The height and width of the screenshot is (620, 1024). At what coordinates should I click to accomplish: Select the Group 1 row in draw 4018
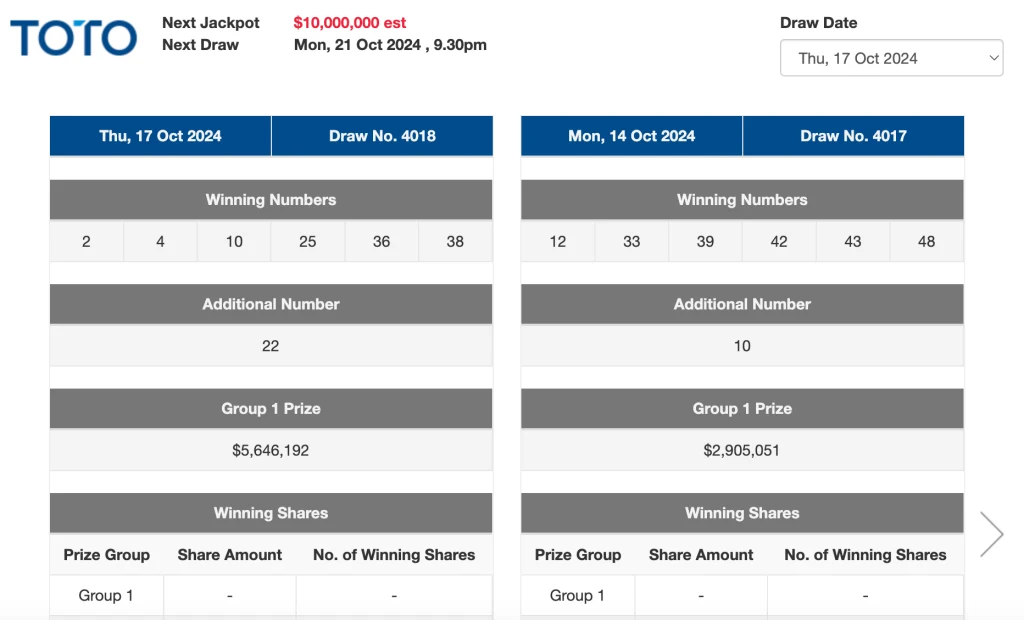[270, 595]
